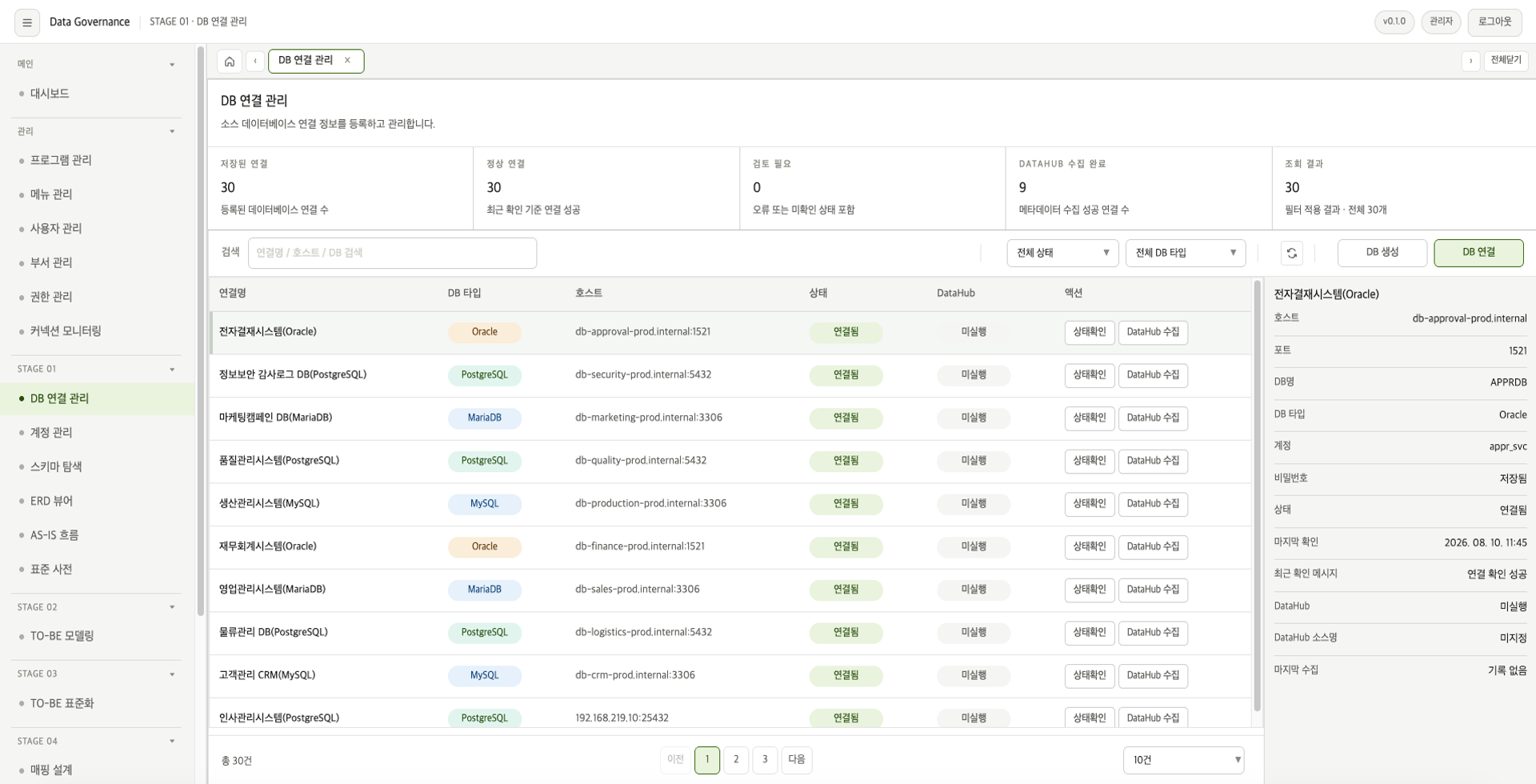Click the next tab arrow icon

[x=1470, y=61]
